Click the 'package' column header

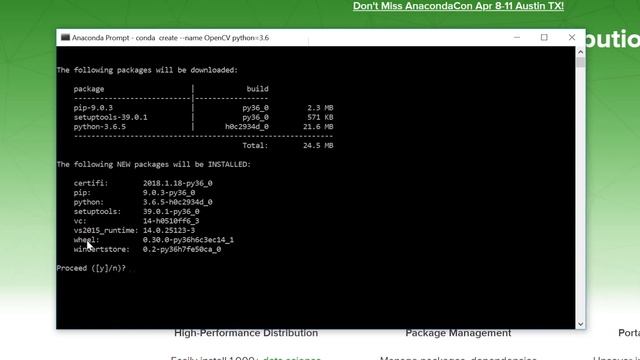(89, 89)
